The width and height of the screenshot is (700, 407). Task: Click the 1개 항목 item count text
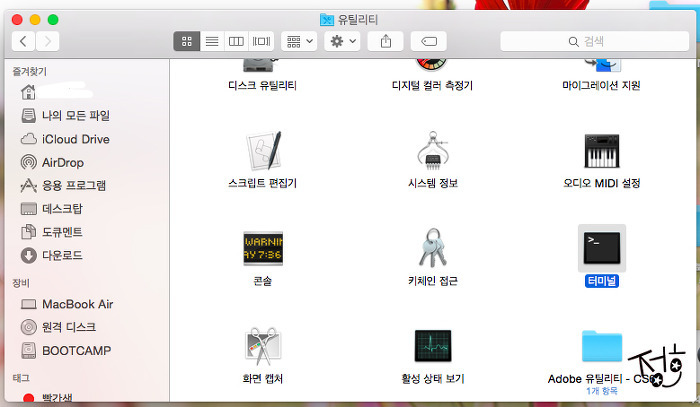[x=602, y=391]
